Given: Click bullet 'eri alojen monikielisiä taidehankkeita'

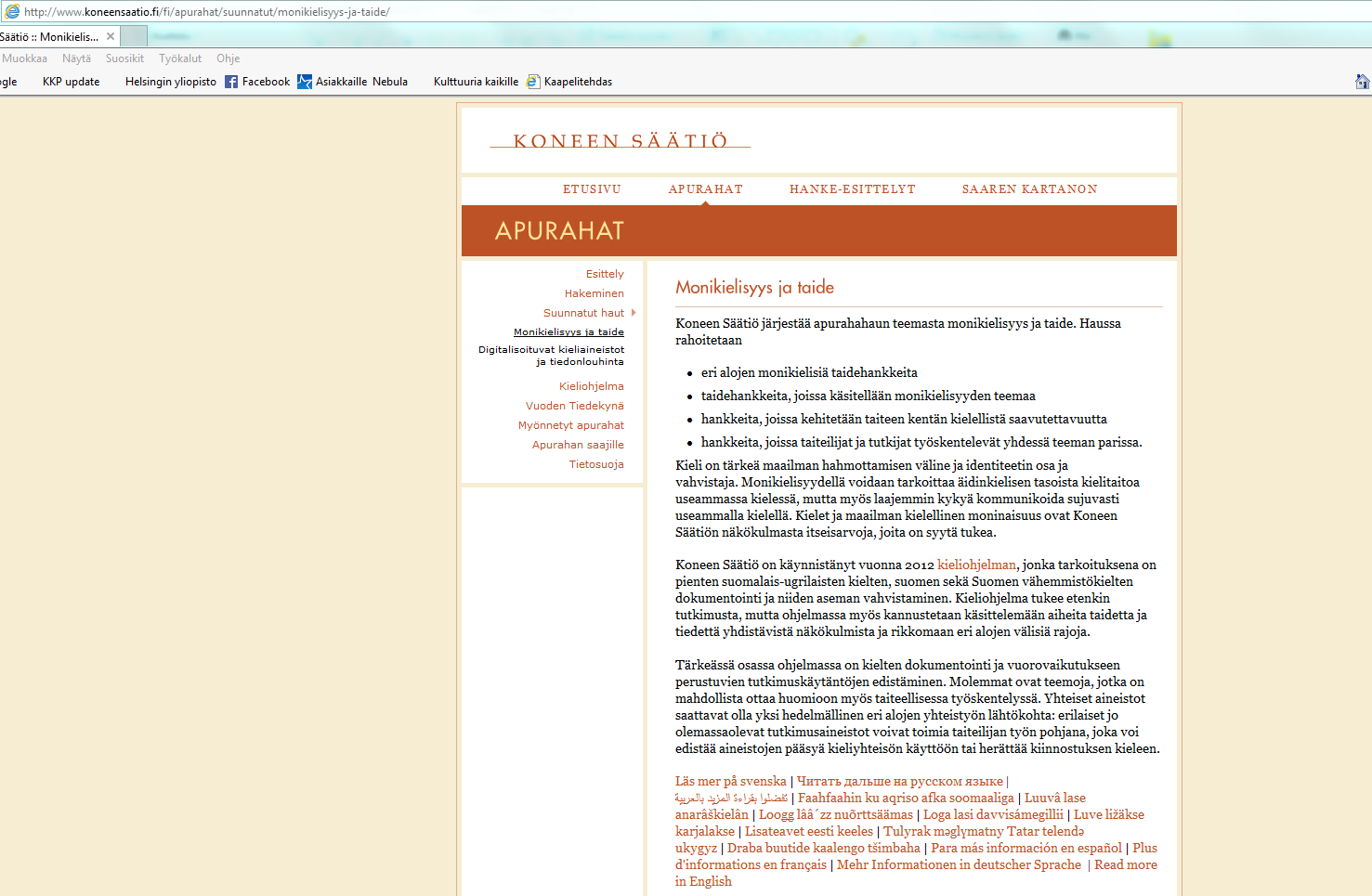Looking at the screenshot, I should (x=809, y=373).
